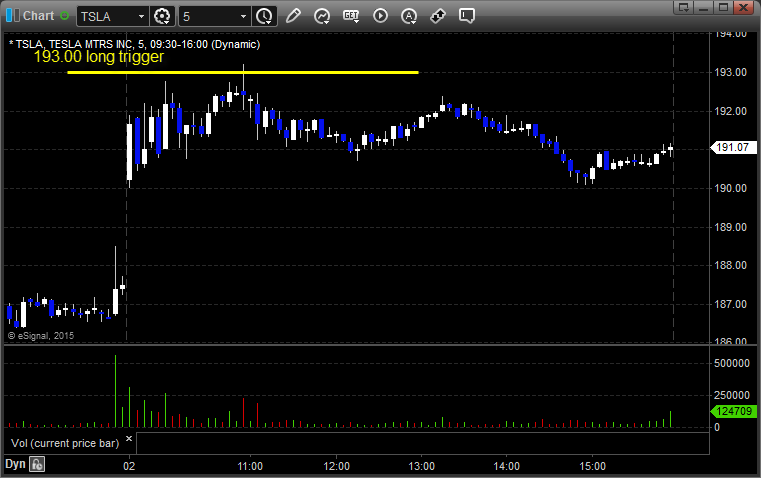Toggle the lock icon next to Dyn
761x478 pixels.
click(37, 464)
